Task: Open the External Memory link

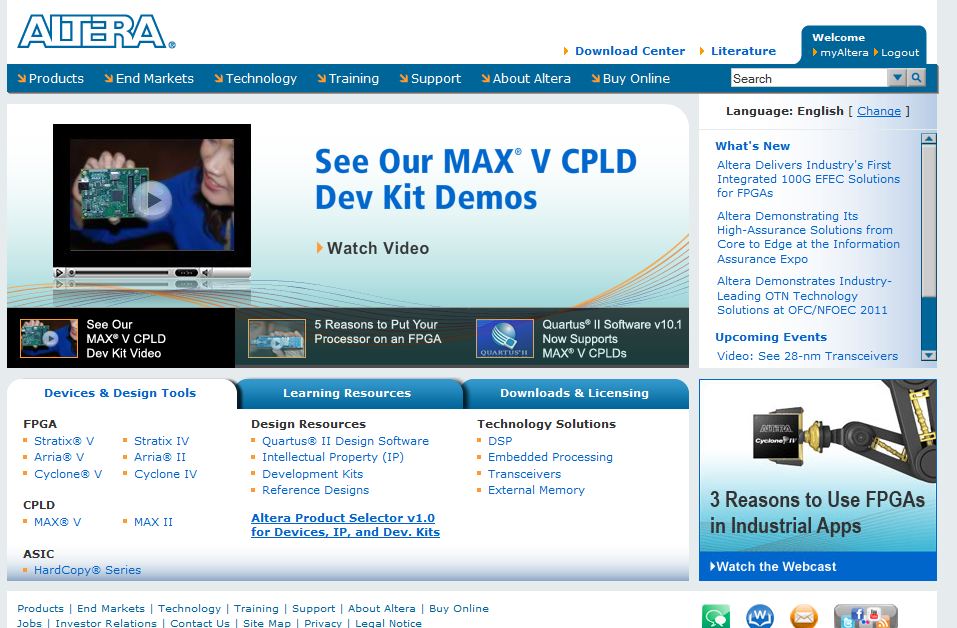Action: click(536, 490)
